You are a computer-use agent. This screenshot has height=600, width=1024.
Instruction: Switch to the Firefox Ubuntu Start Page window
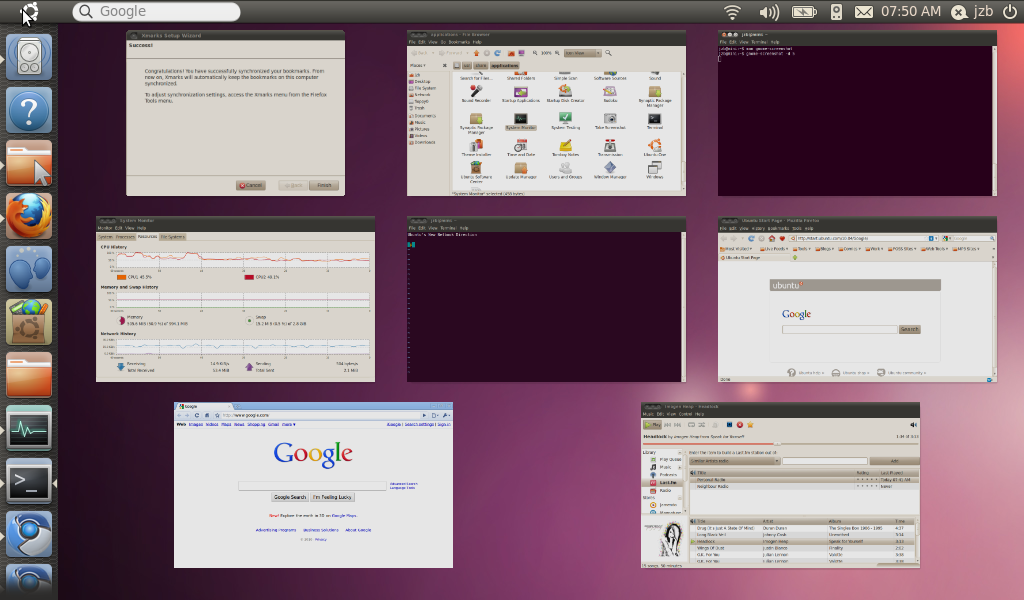point(857,298)
